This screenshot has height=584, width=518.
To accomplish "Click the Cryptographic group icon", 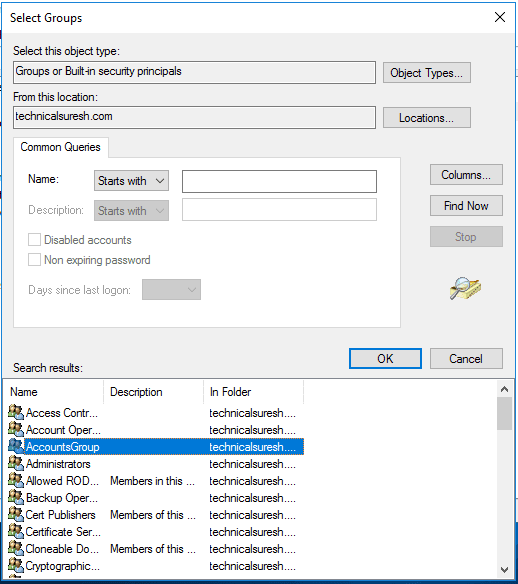I will pyautogui.click(x=16, y=565).
